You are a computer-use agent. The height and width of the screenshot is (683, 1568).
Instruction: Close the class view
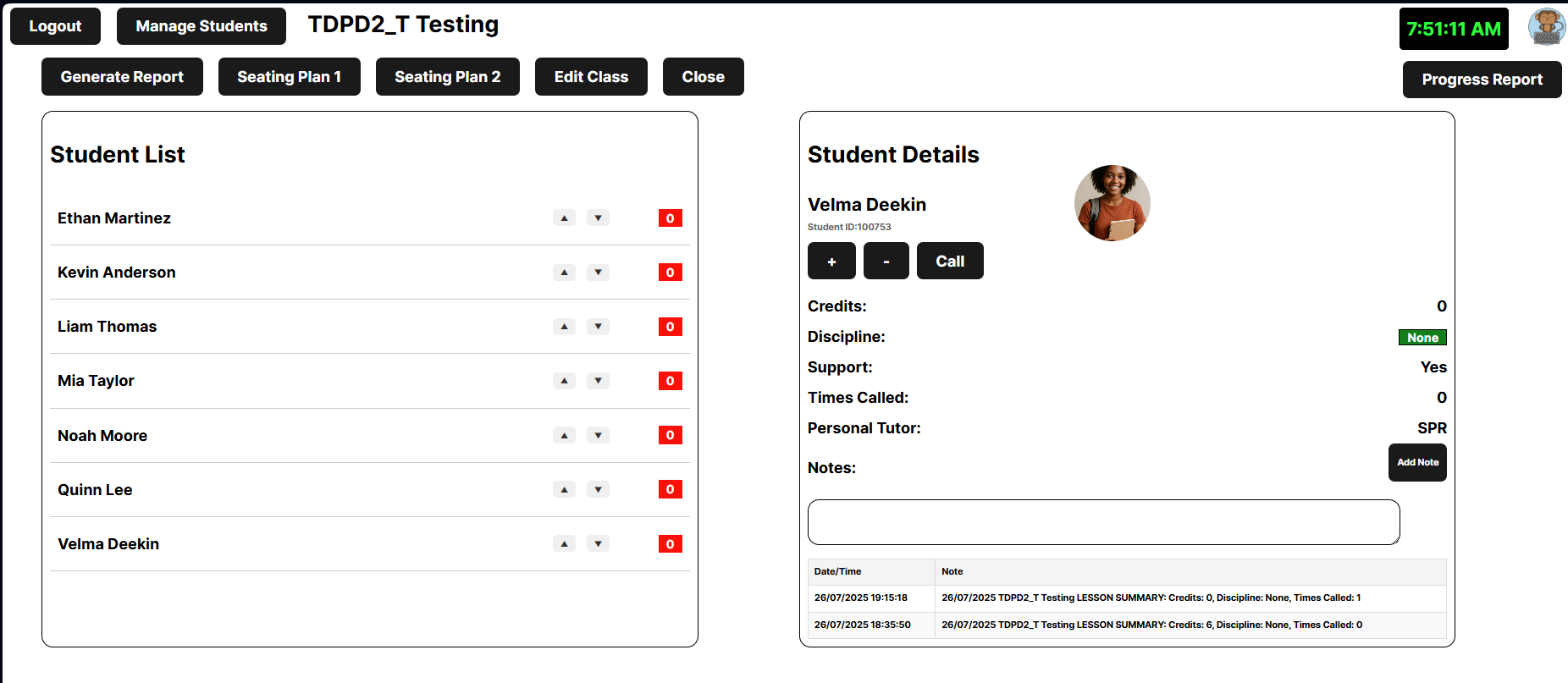point(704,77)
